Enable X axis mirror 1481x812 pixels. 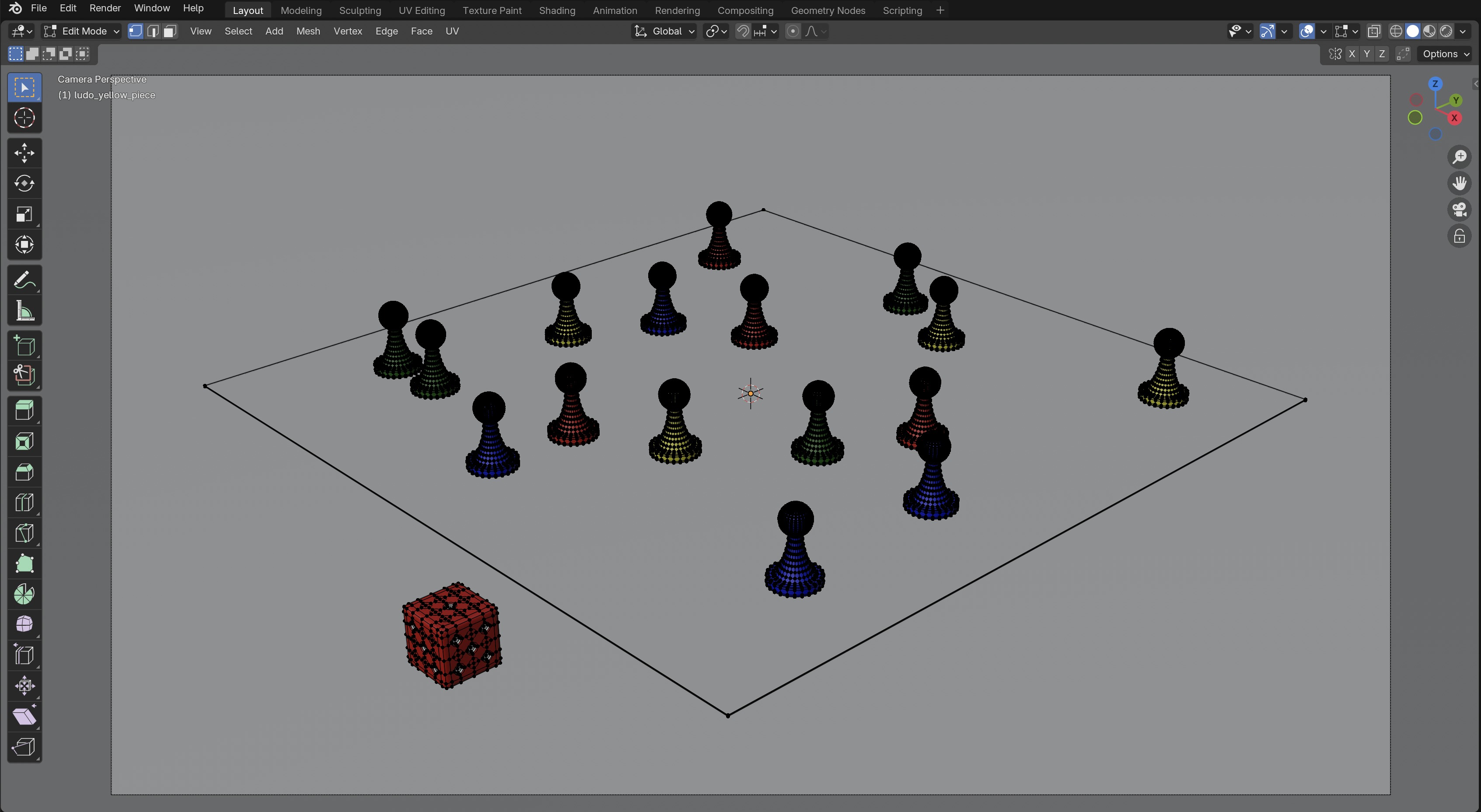pyautogui.click(x=1352, y=54)
